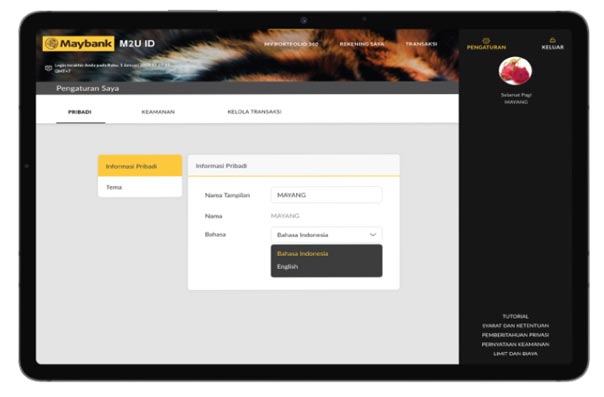Open My Portfolio 360 menu
The width and height of the screenshot is (604, 397).
291,44
